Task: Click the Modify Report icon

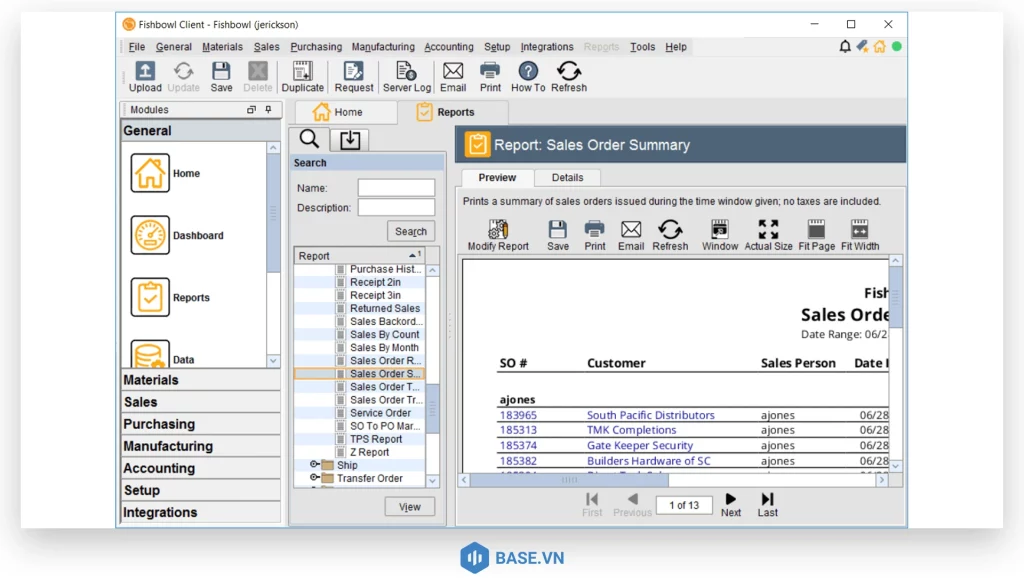Action: (498, 231)
